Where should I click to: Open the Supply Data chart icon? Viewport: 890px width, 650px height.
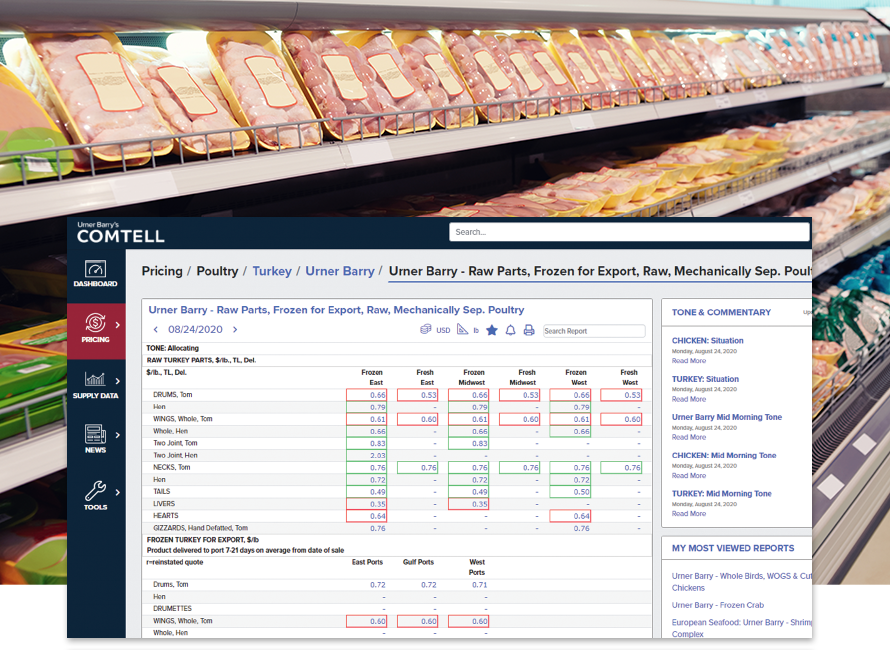tap(95, 381)
